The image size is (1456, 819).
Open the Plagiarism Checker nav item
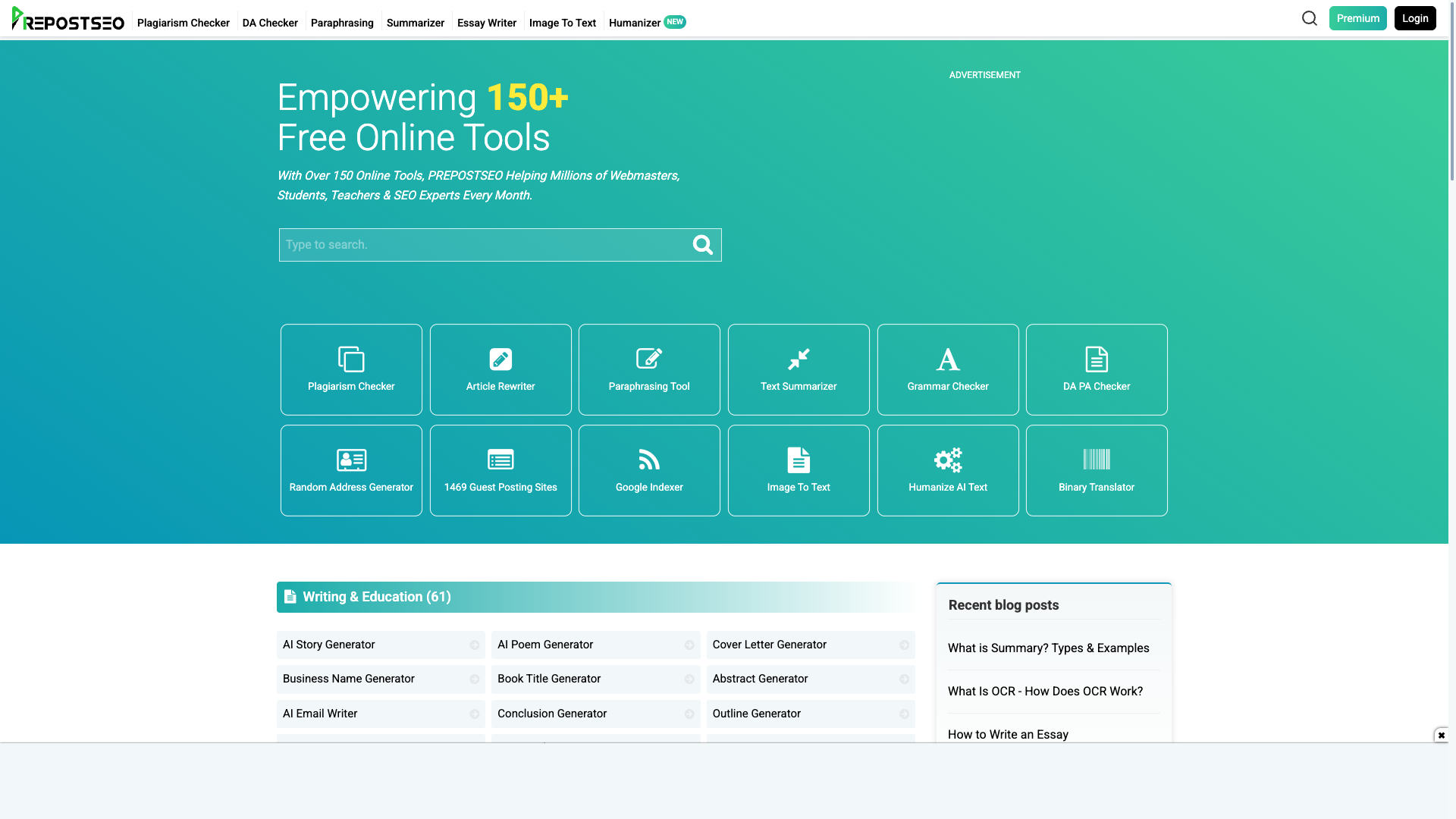click(184, 23)
